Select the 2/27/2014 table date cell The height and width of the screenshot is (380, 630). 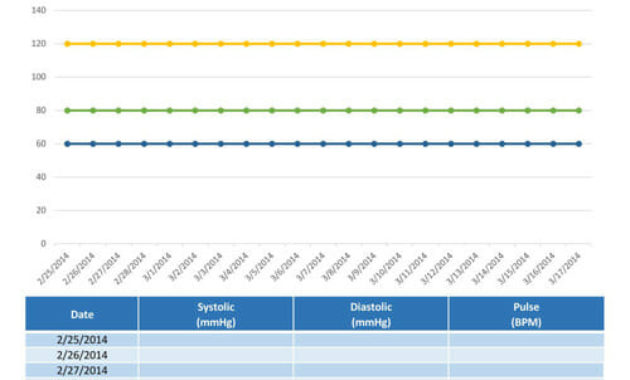(82, 370)
